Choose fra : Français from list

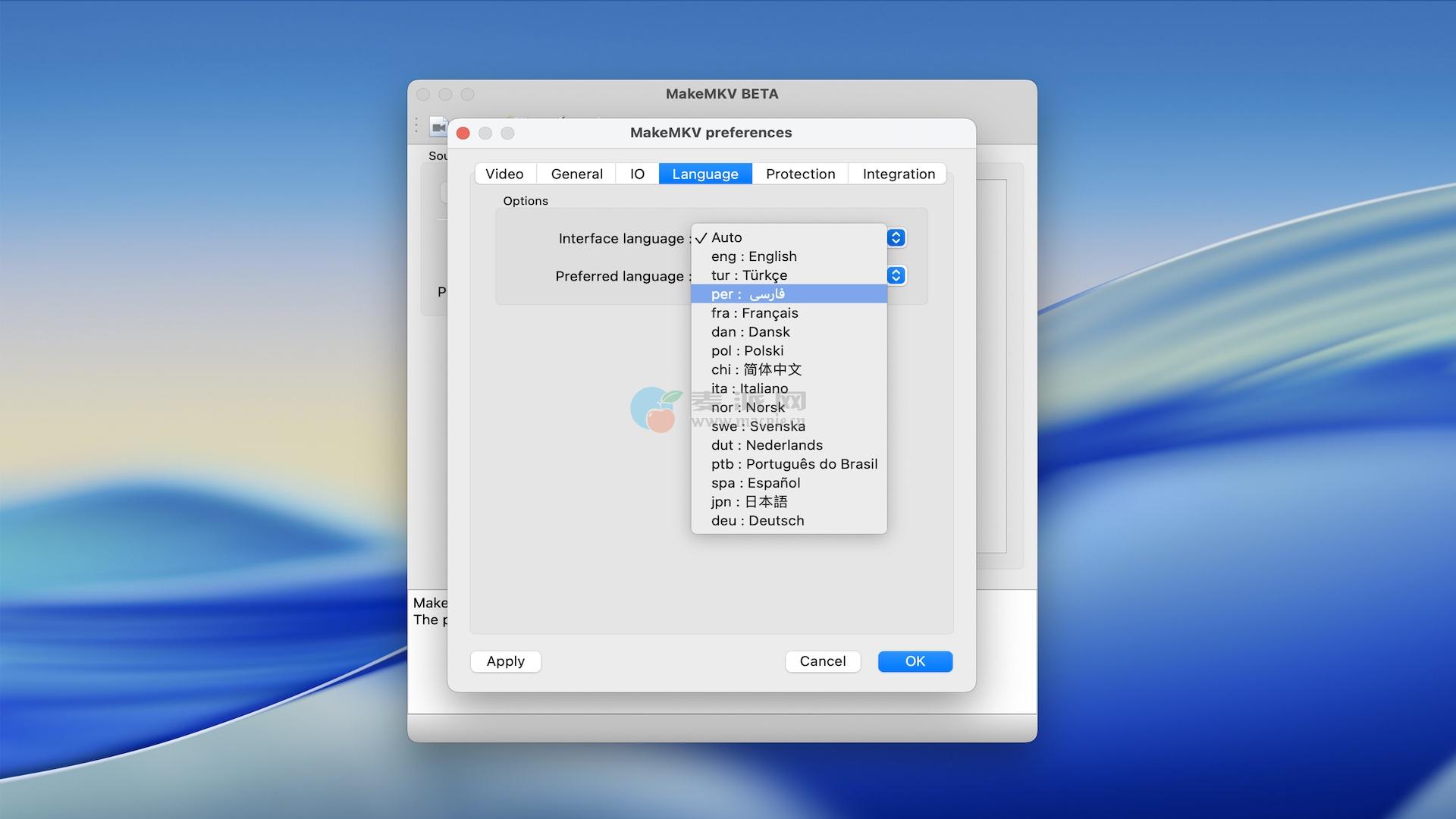pos(755,313)
